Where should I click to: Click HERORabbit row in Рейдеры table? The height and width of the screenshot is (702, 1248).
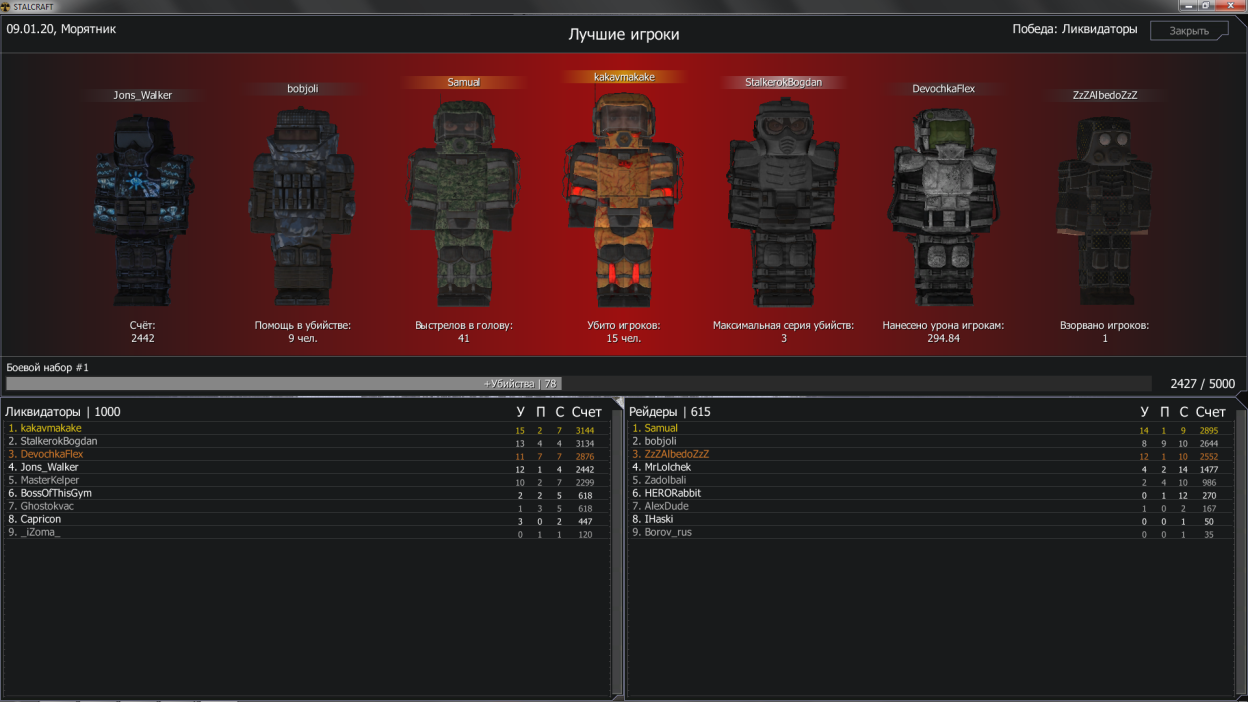pos(930,493)
